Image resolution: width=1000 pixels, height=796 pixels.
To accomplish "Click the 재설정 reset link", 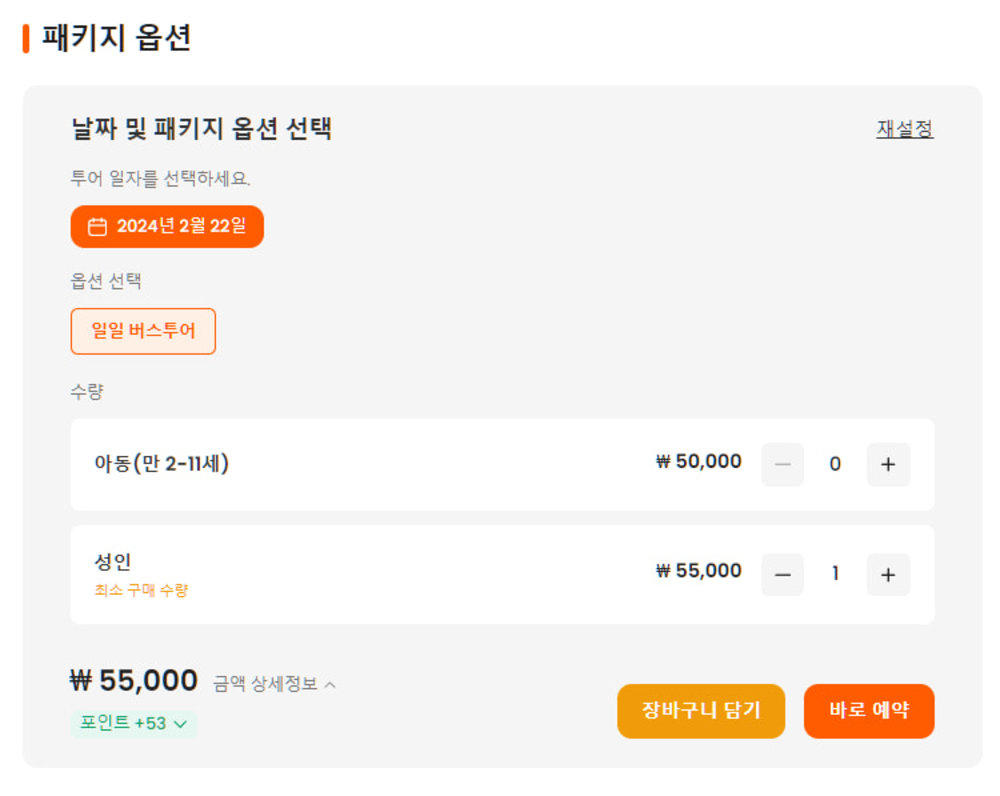I will click(x=905, y=129).
